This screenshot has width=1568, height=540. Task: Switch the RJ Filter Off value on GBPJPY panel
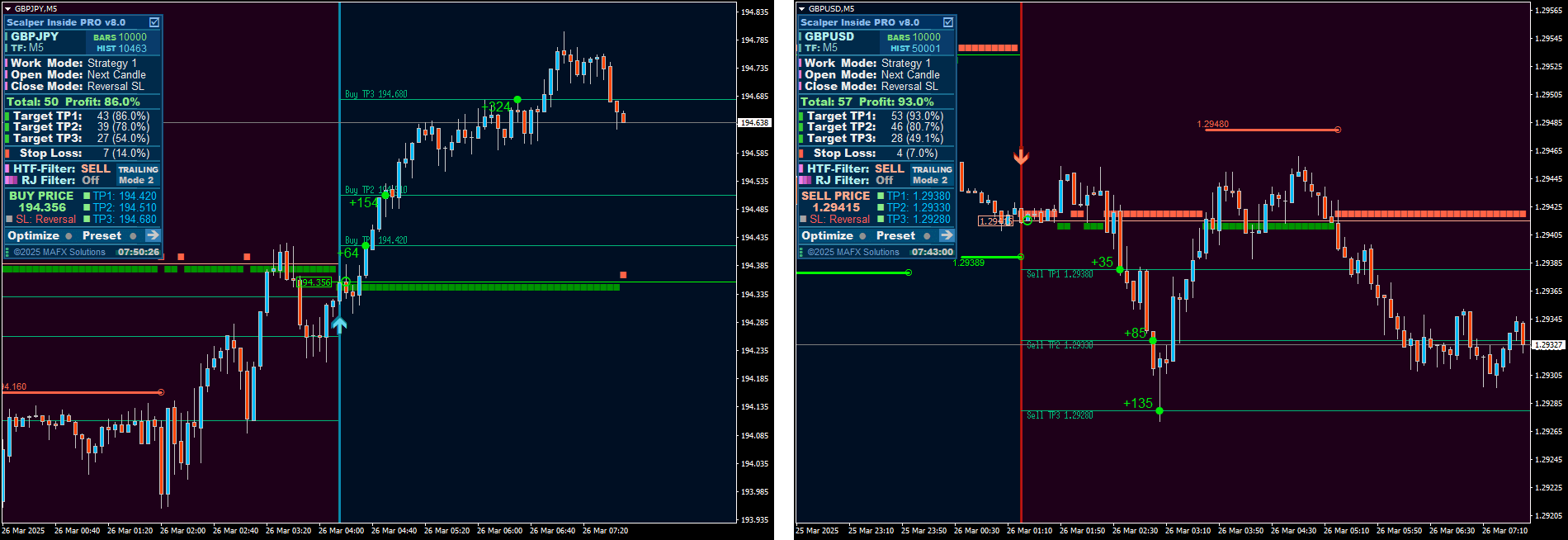90,180
